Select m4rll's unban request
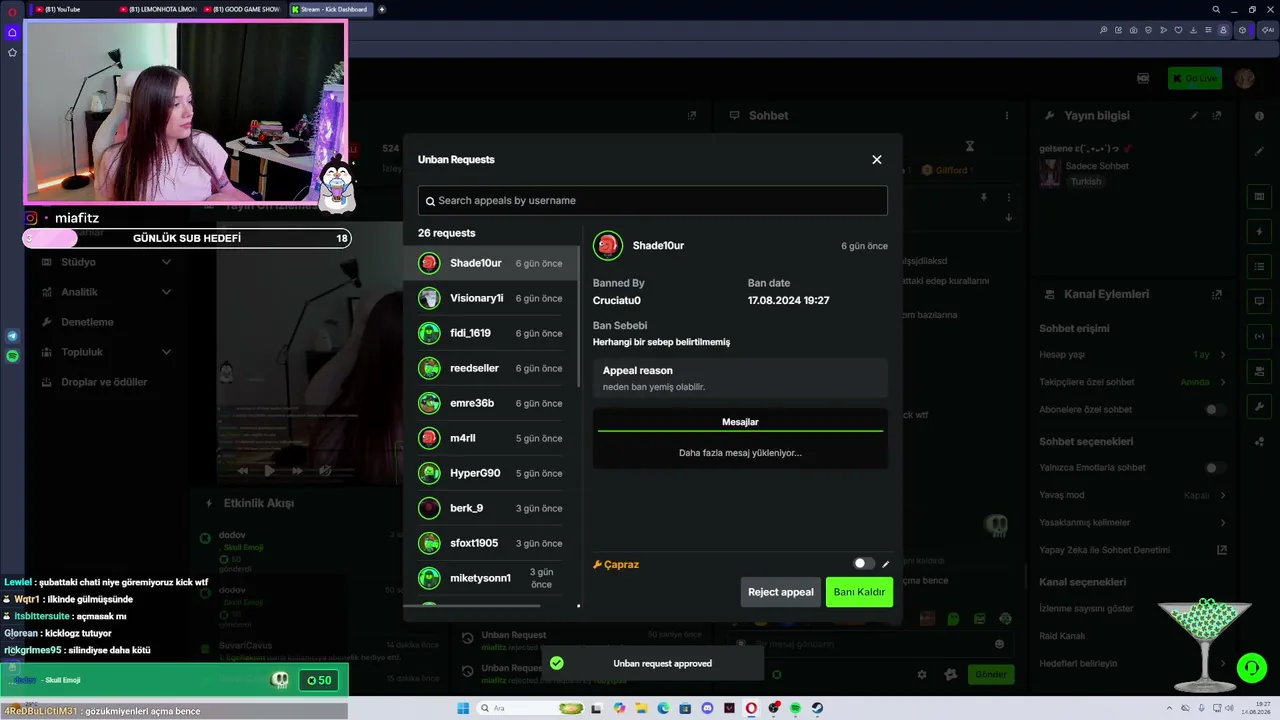1280x720 pixels. point(490,438)
